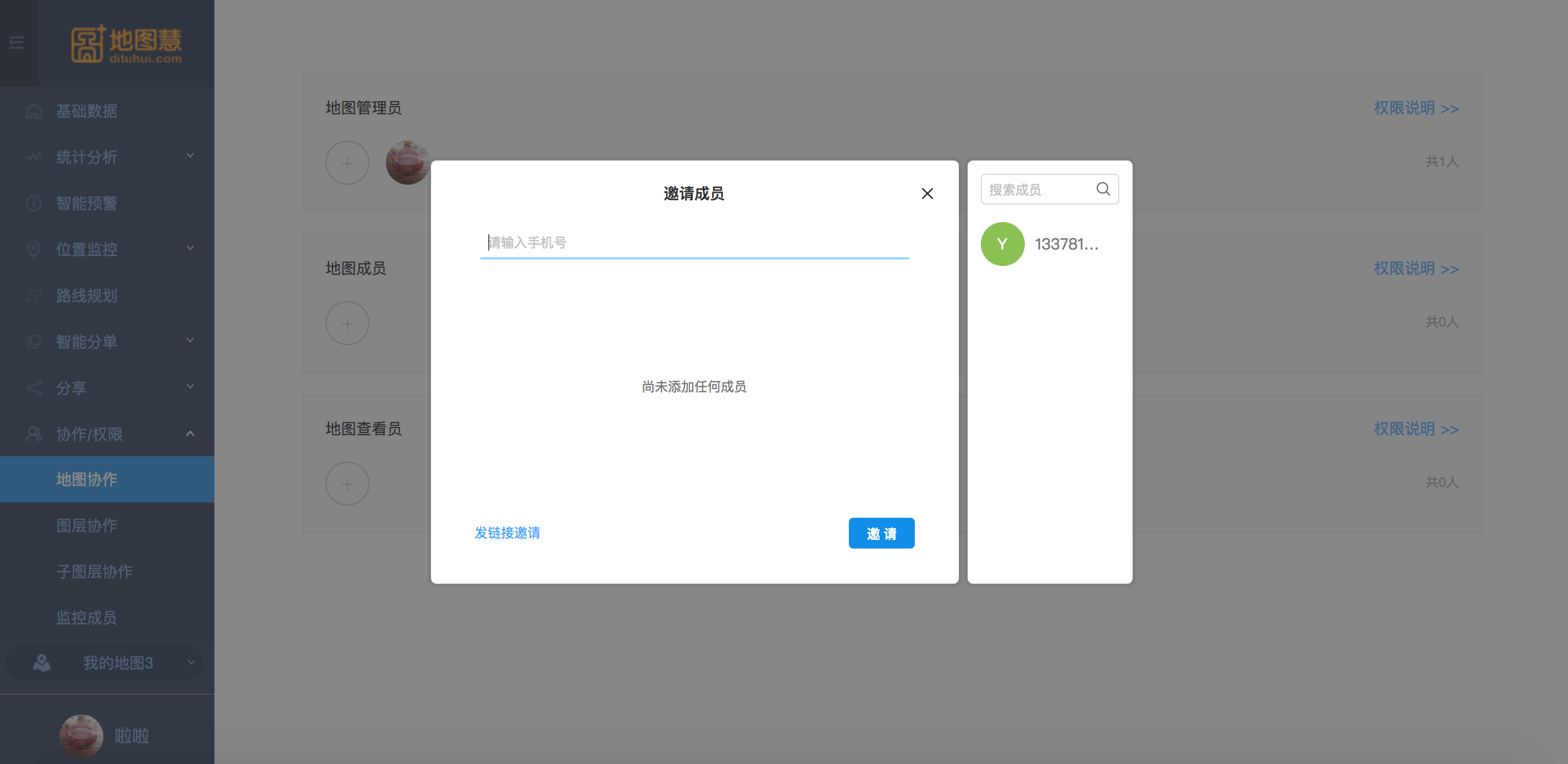Add a member under 地图成员

[x=347, y=323]
